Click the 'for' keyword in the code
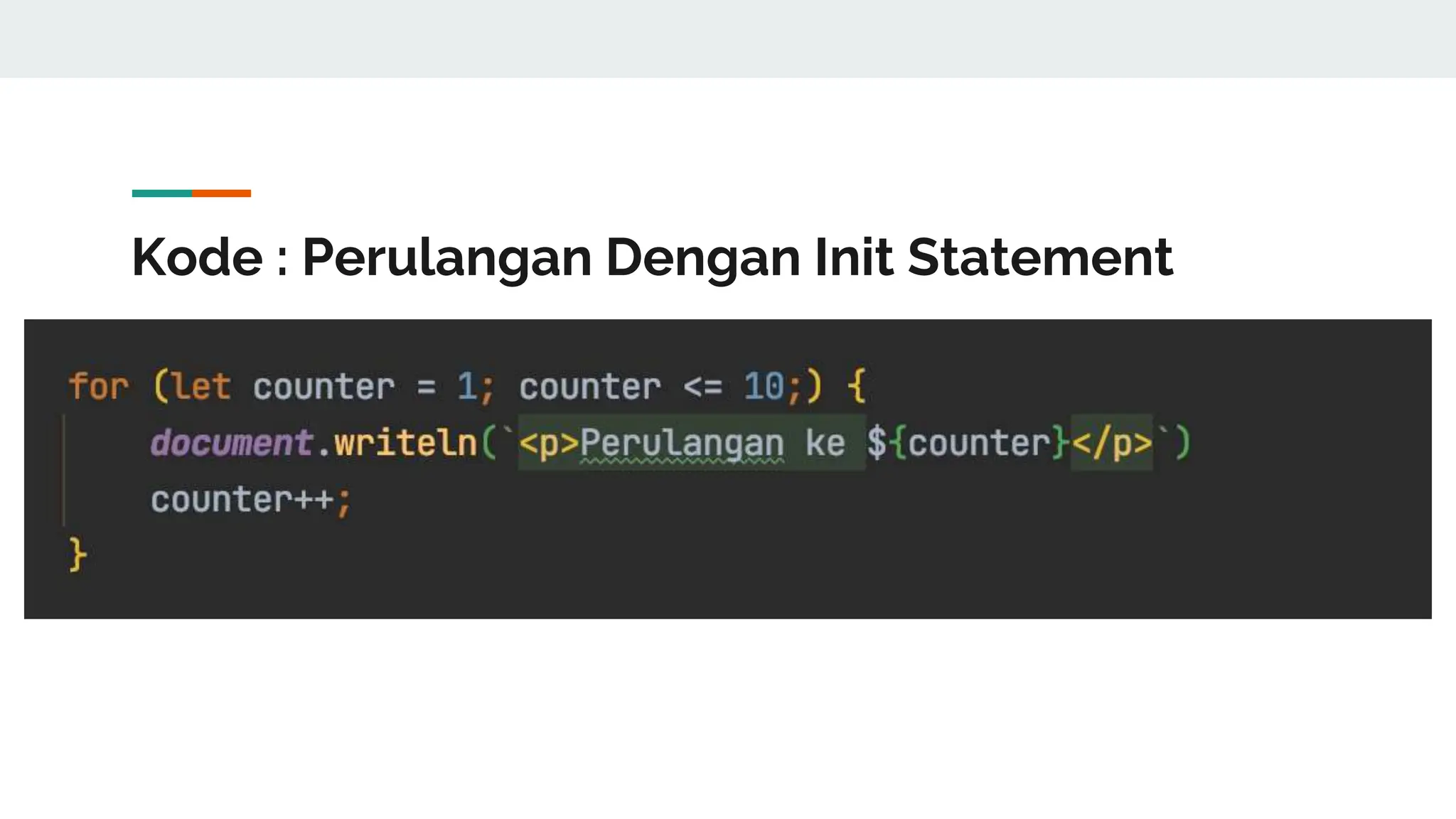 [99, 387]
